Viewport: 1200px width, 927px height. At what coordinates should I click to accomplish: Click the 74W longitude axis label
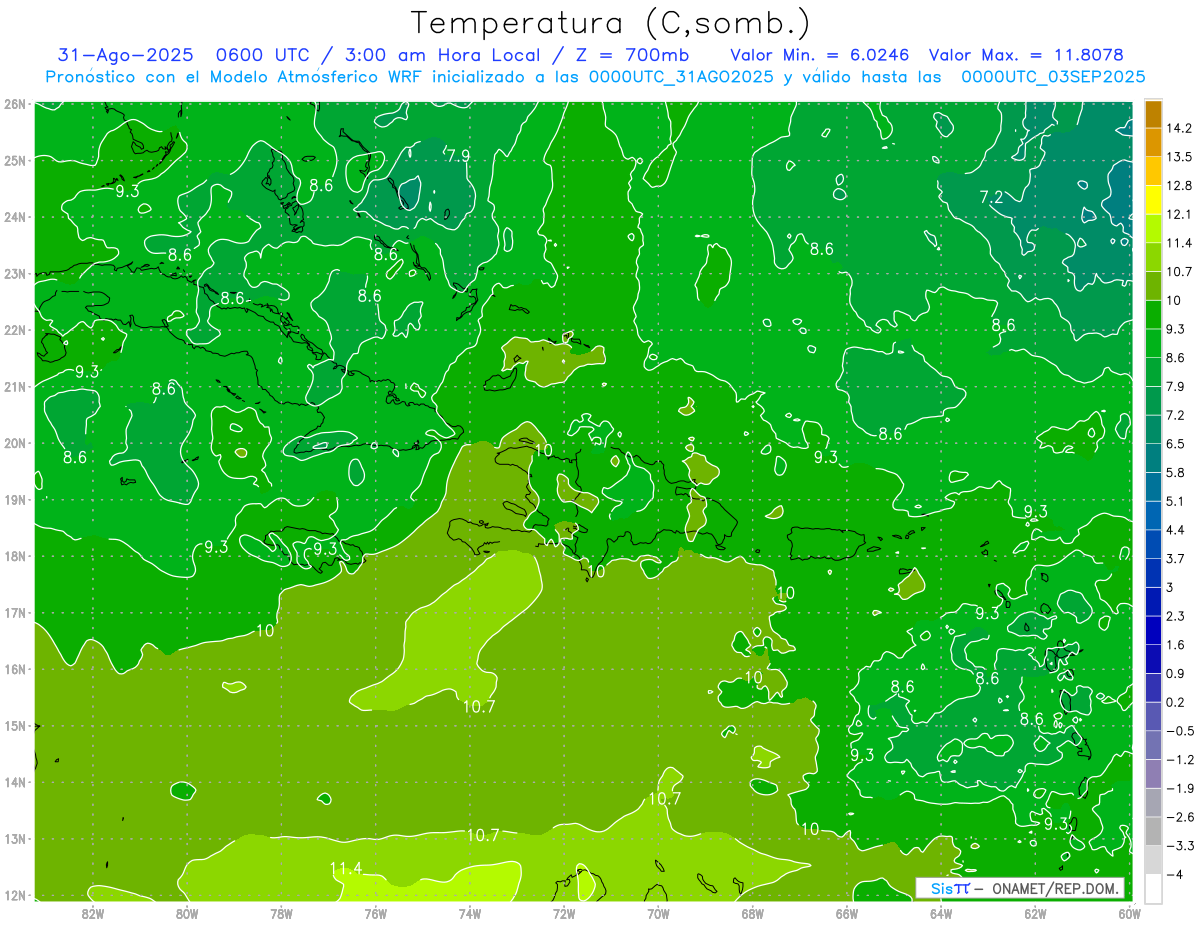[470, 914]
